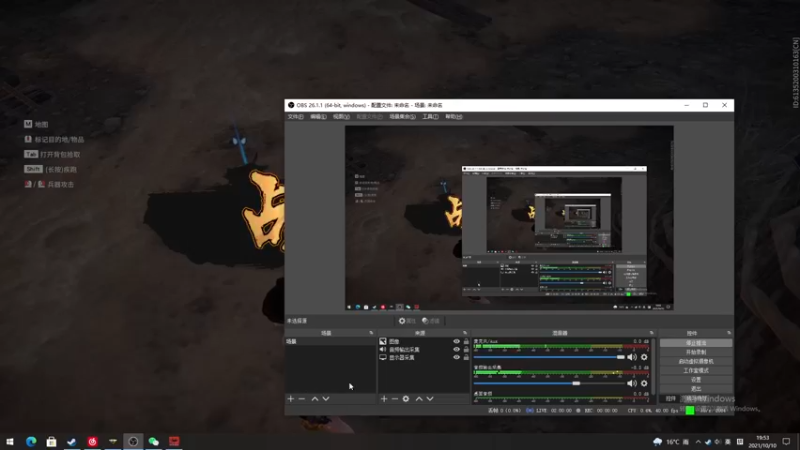Screen dimensions: 800x450
Task: Start the virtual camera
Action: coord(696,361)
